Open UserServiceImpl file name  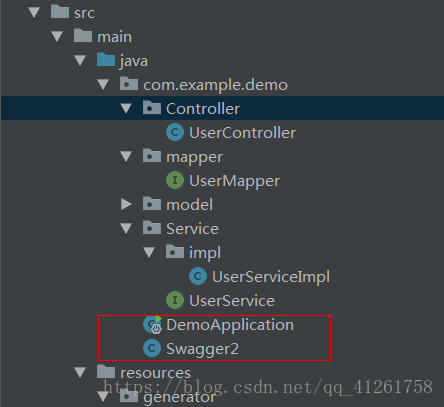271,277
